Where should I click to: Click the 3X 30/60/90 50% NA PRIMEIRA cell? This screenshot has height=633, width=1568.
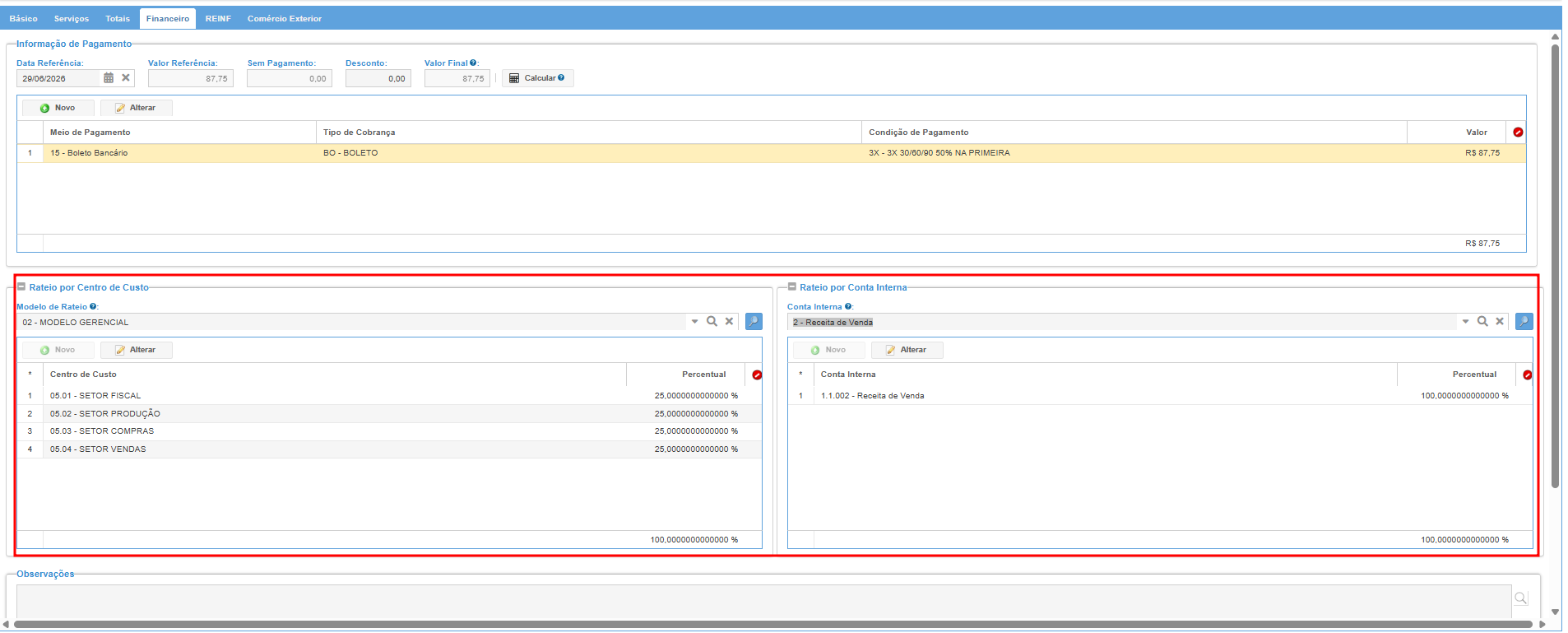point(1134,153)
